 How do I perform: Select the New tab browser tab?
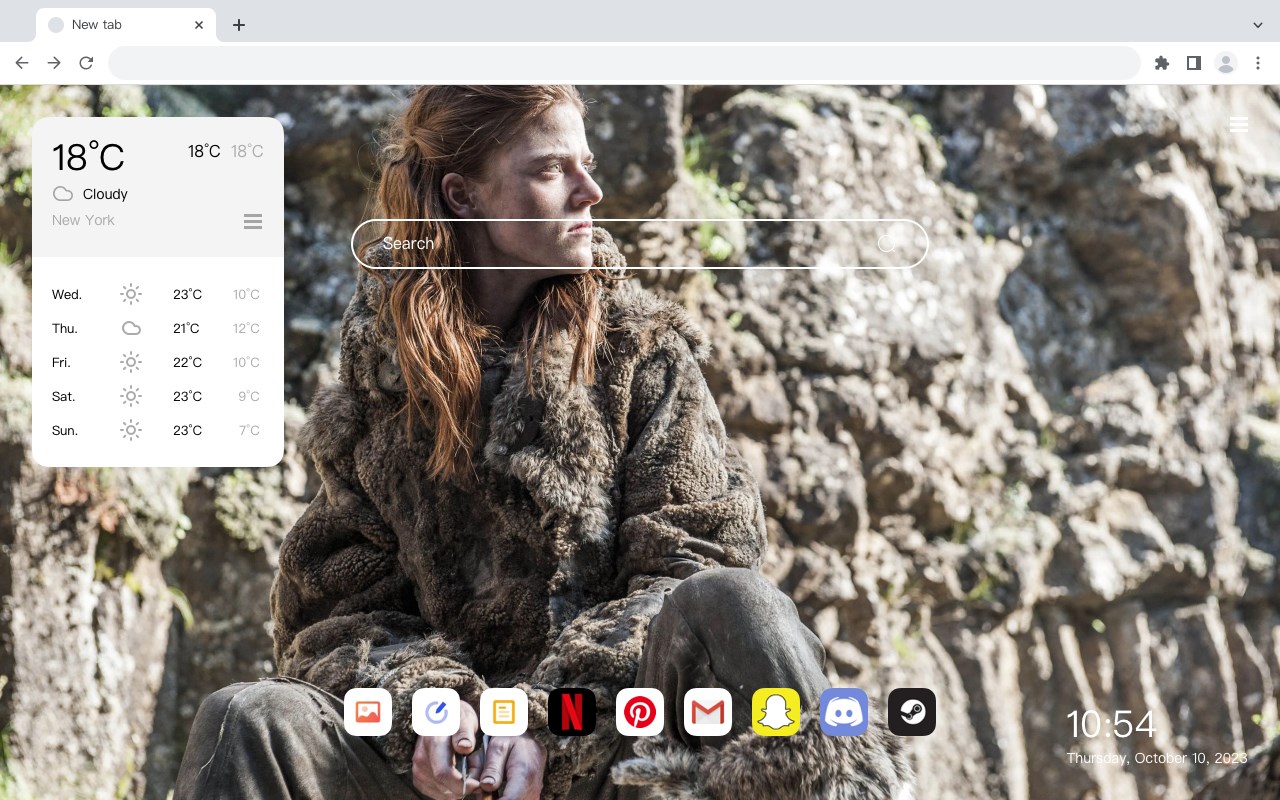coord(126,25)
